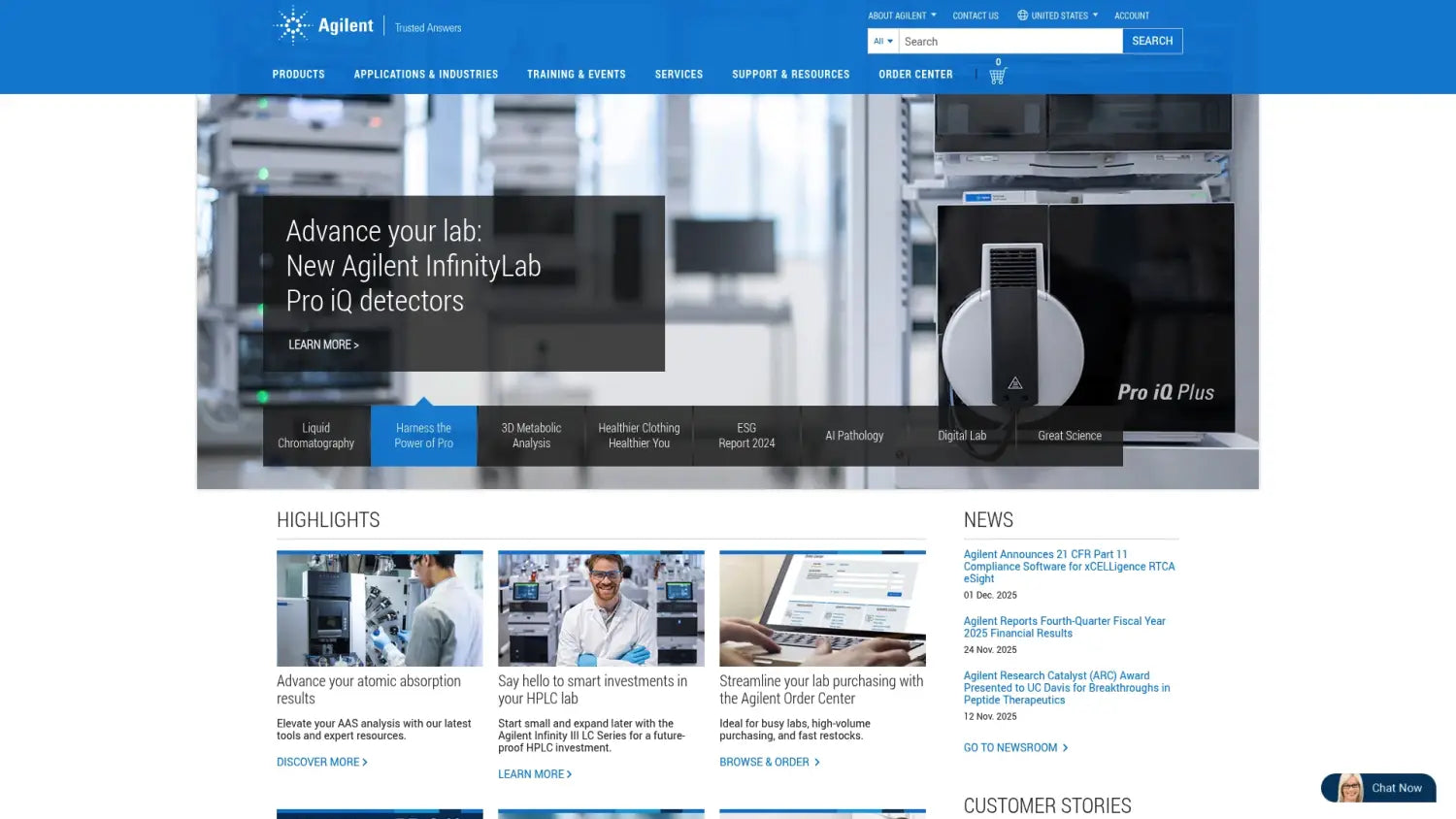
Task: Click the Trusted Answers tagline
Action: 428,28
